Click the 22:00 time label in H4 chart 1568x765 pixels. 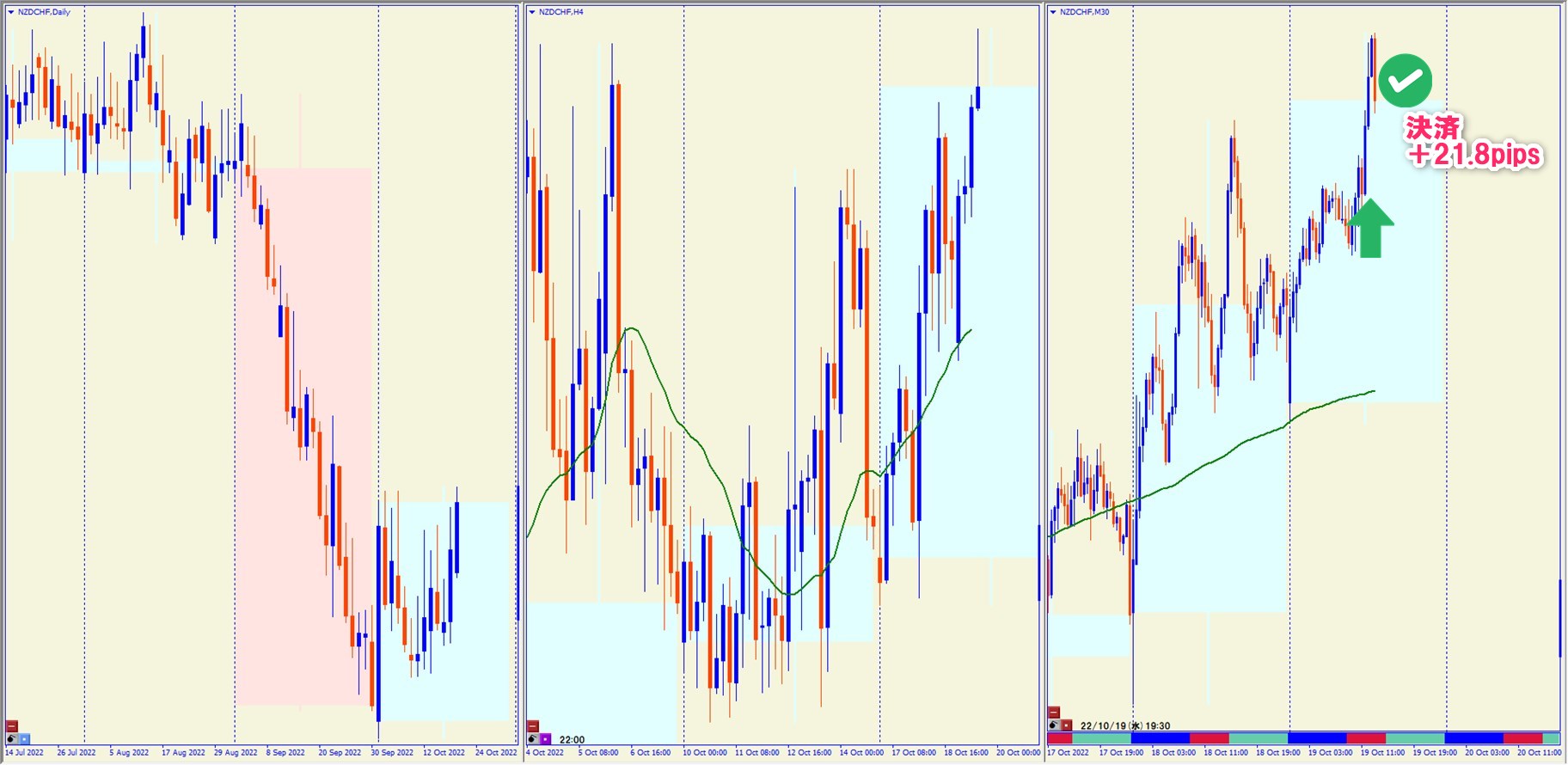572,739
